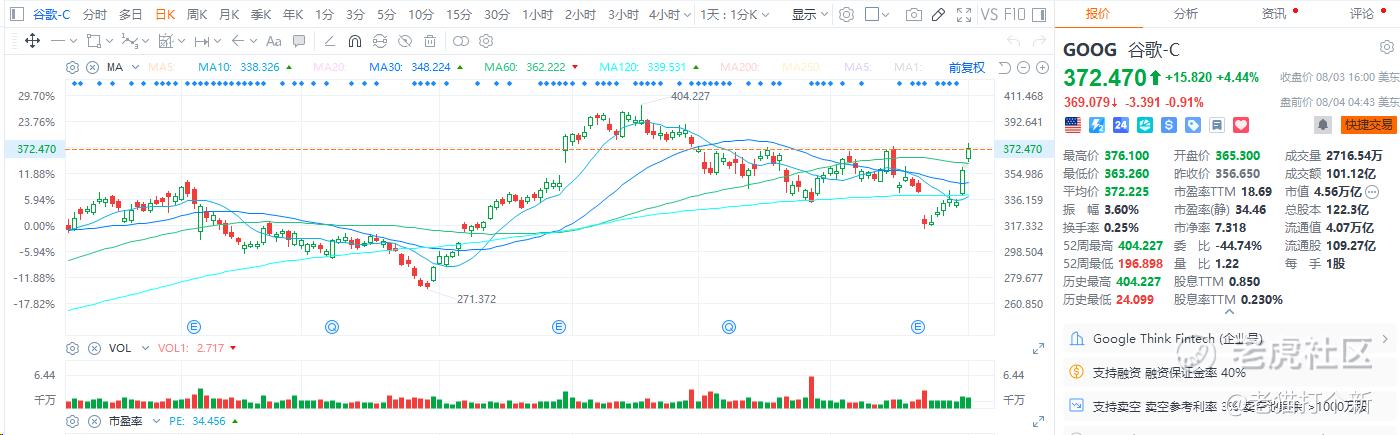Toggle MA20 line visibility
Image resolution: width=1400 pixels, height=435 pixels.
(x=329, y=67)
